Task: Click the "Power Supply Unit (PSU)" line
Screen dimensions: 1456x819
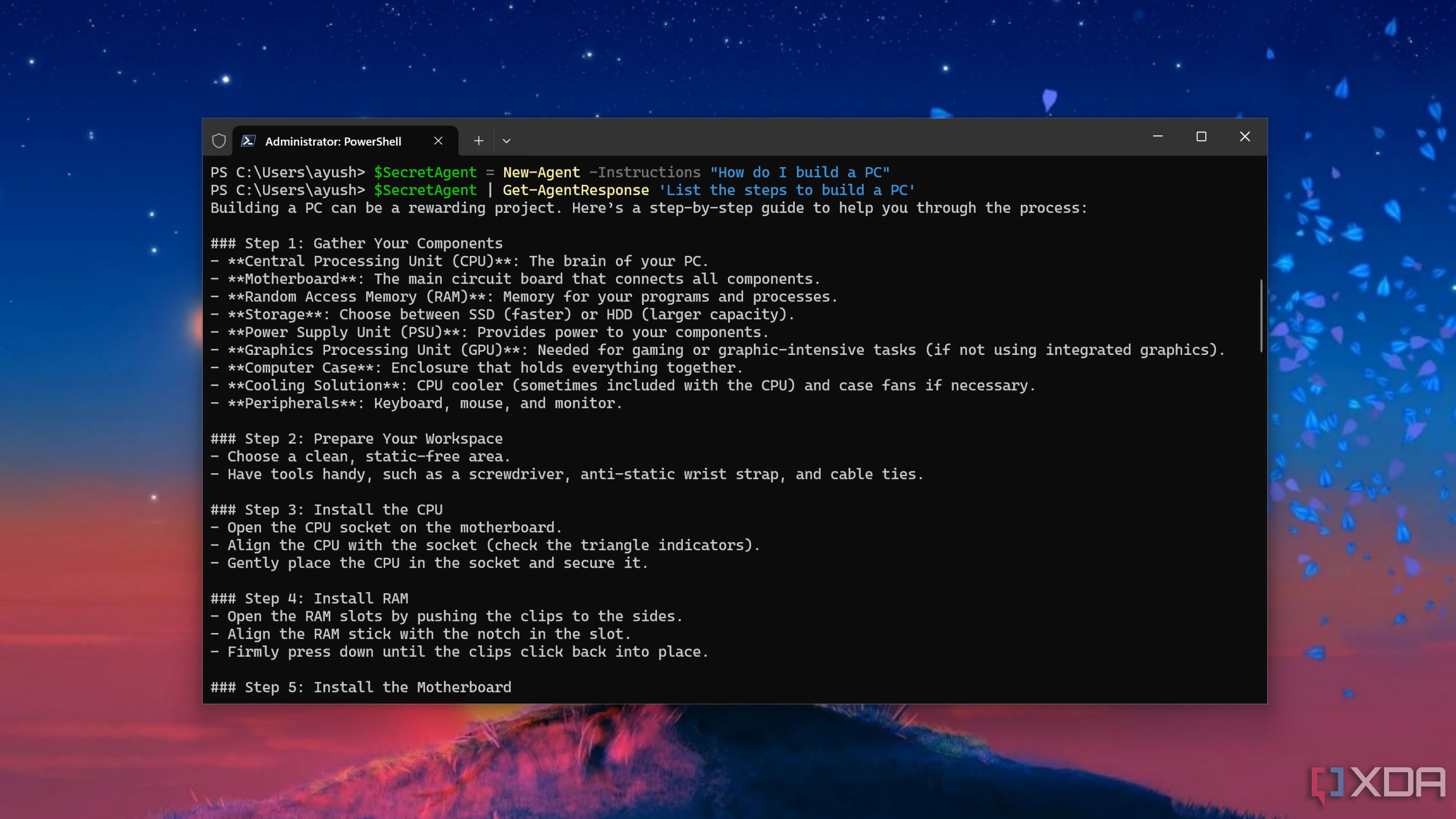Action: 490,333
